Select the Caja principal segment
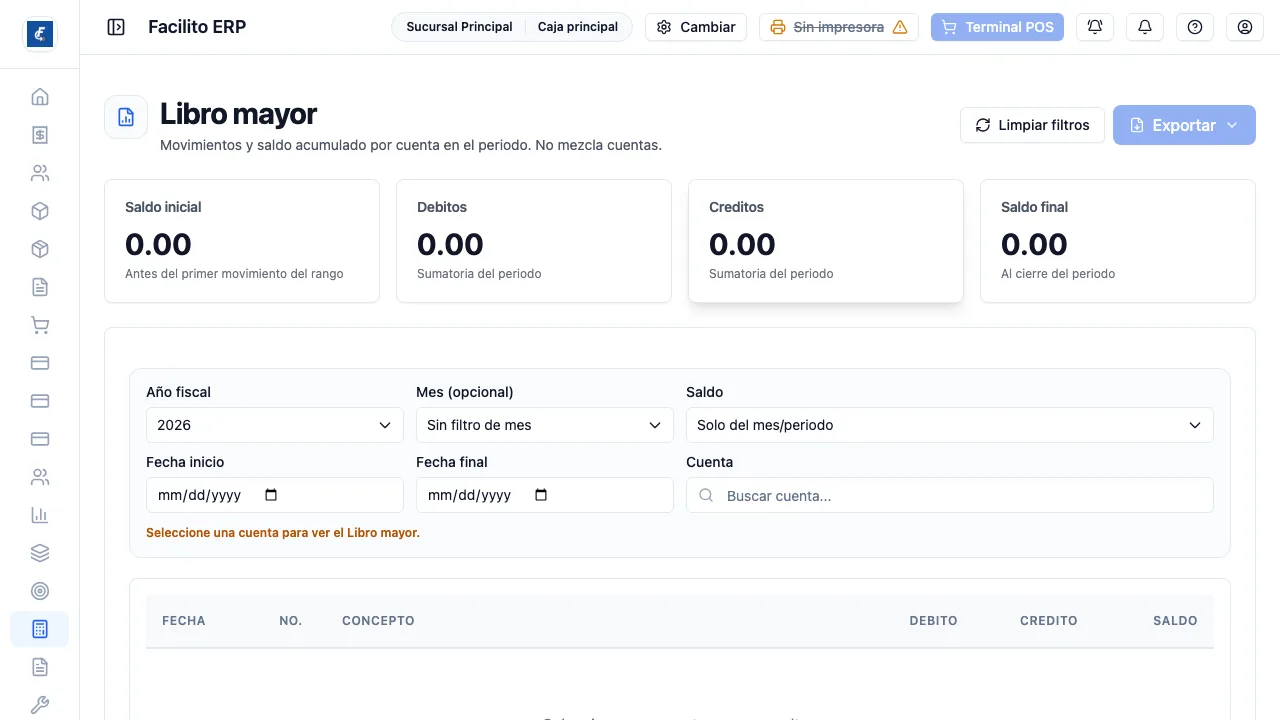 [x=578, y=27]
